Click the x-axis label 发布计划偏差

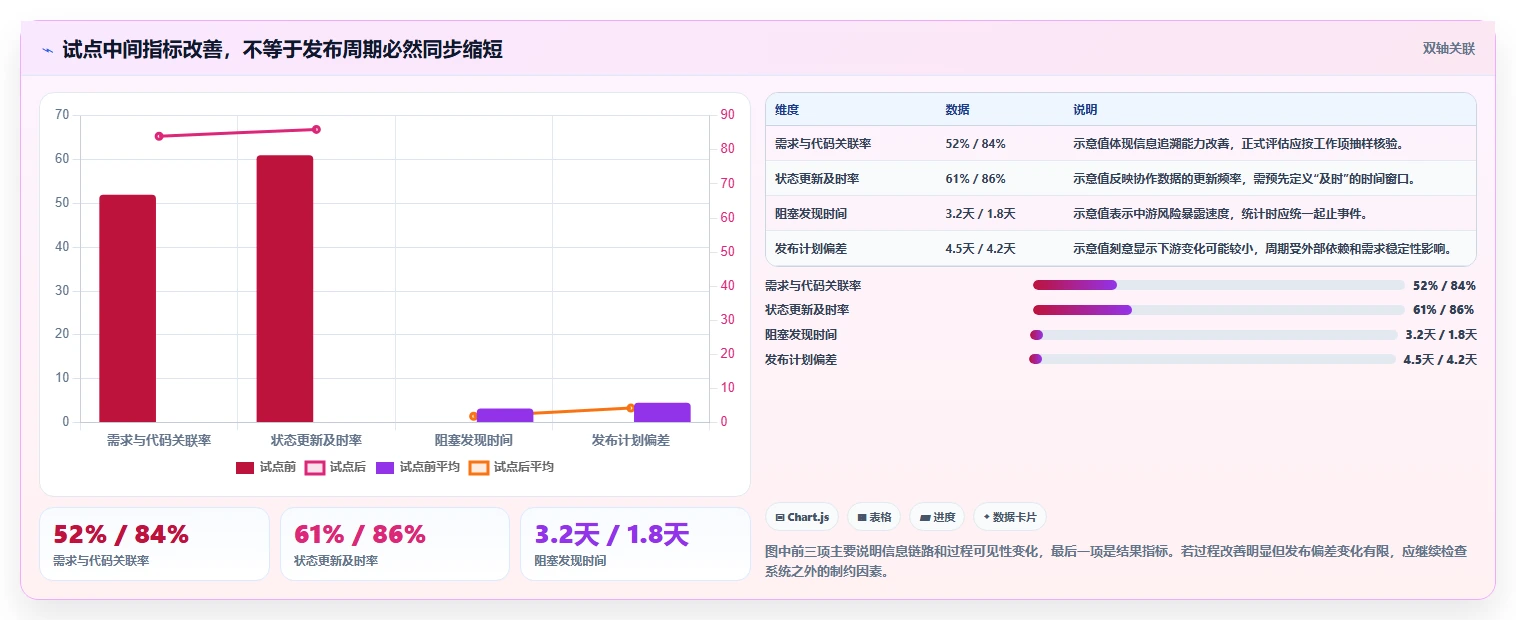(x=631, y=440)
